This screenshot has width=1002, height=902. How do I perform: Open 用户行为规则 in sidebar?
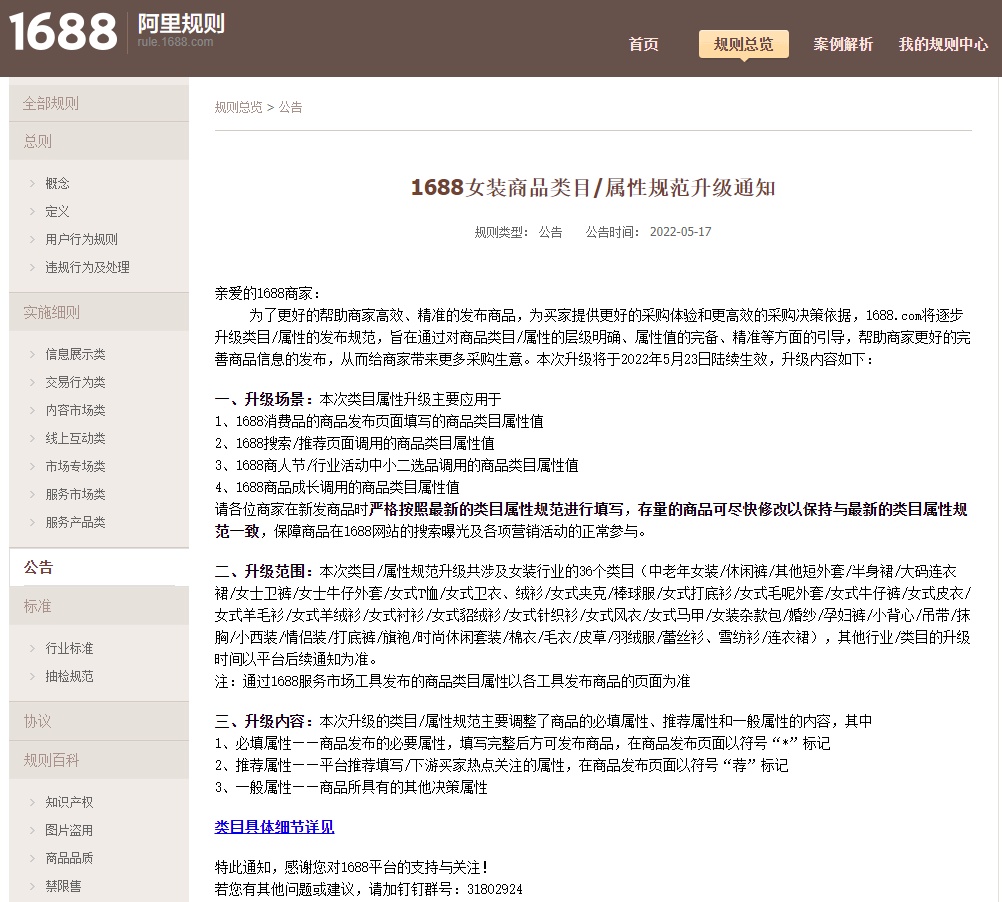[x=81, y=240]
